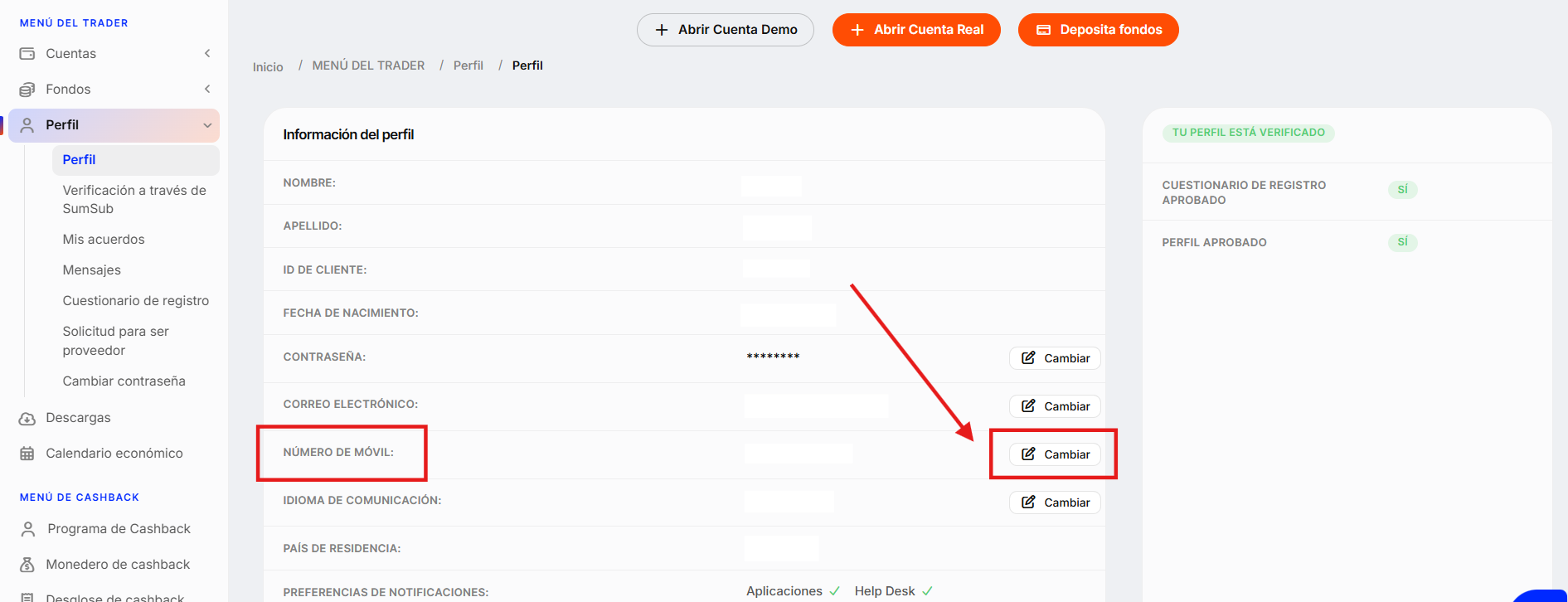Open Cuestionario de registro item
1568x602 pixels.
point(136,301)
